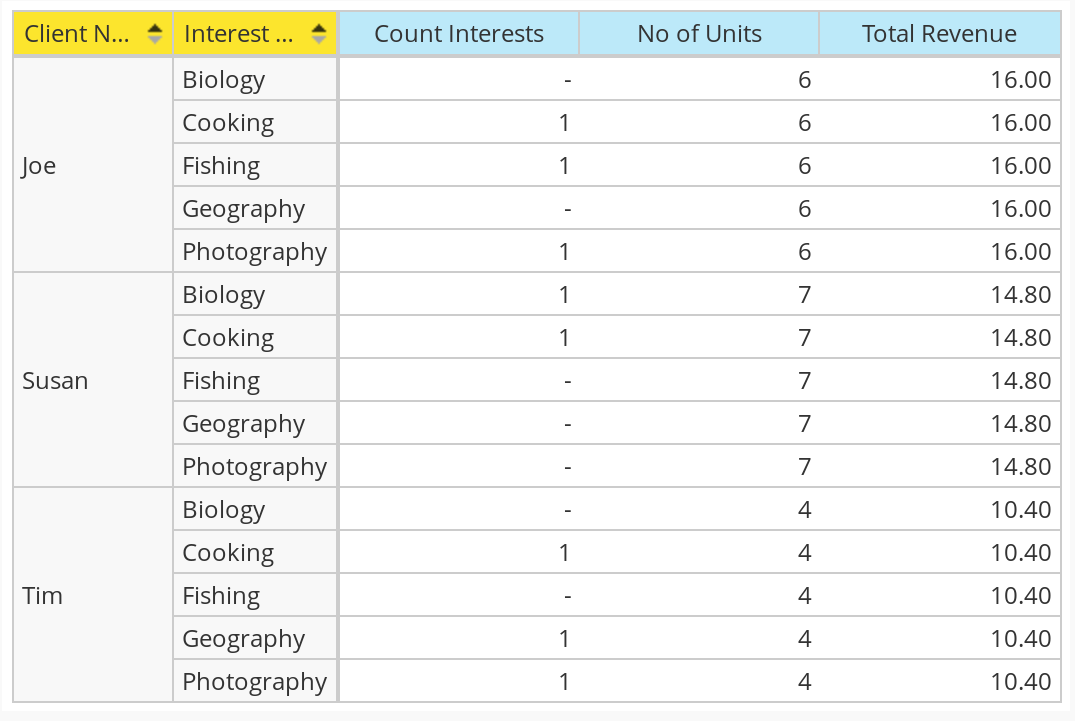Click Joe's Photography interest cell
1075x721 pixels.
(x=255, y=252)
